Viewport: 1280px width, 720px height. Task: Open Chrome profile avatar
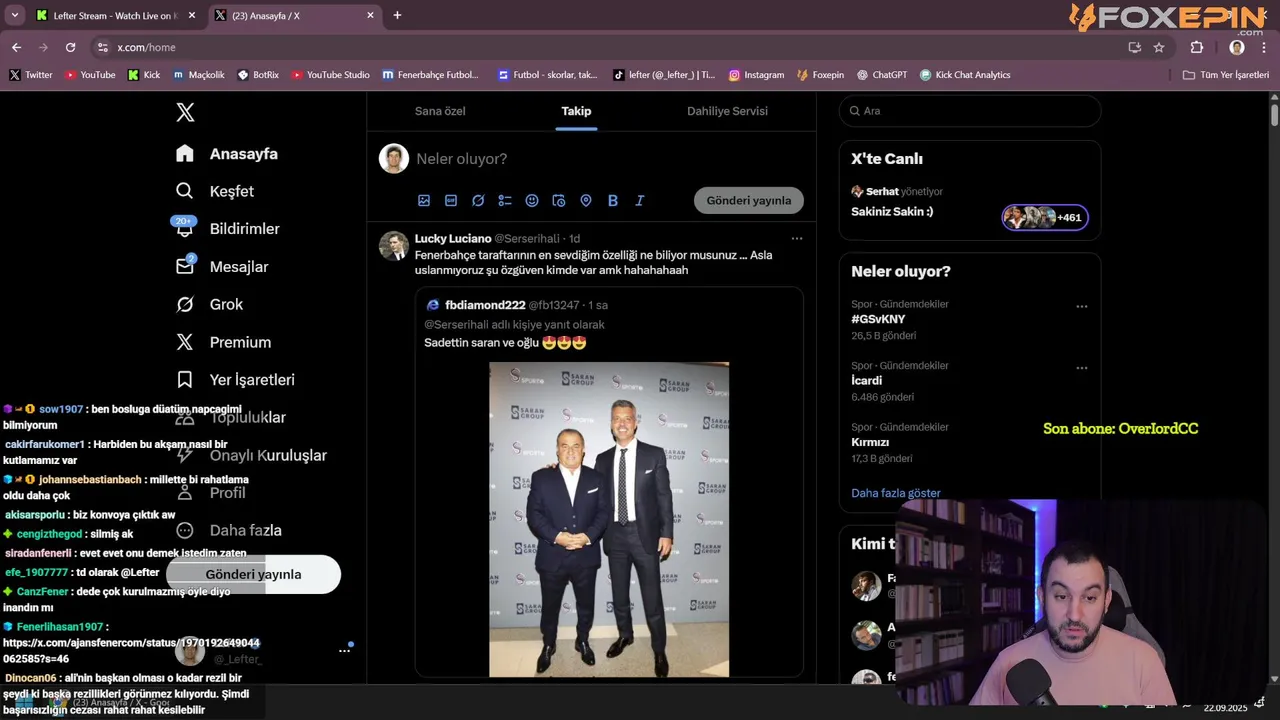click(1237, 47)
